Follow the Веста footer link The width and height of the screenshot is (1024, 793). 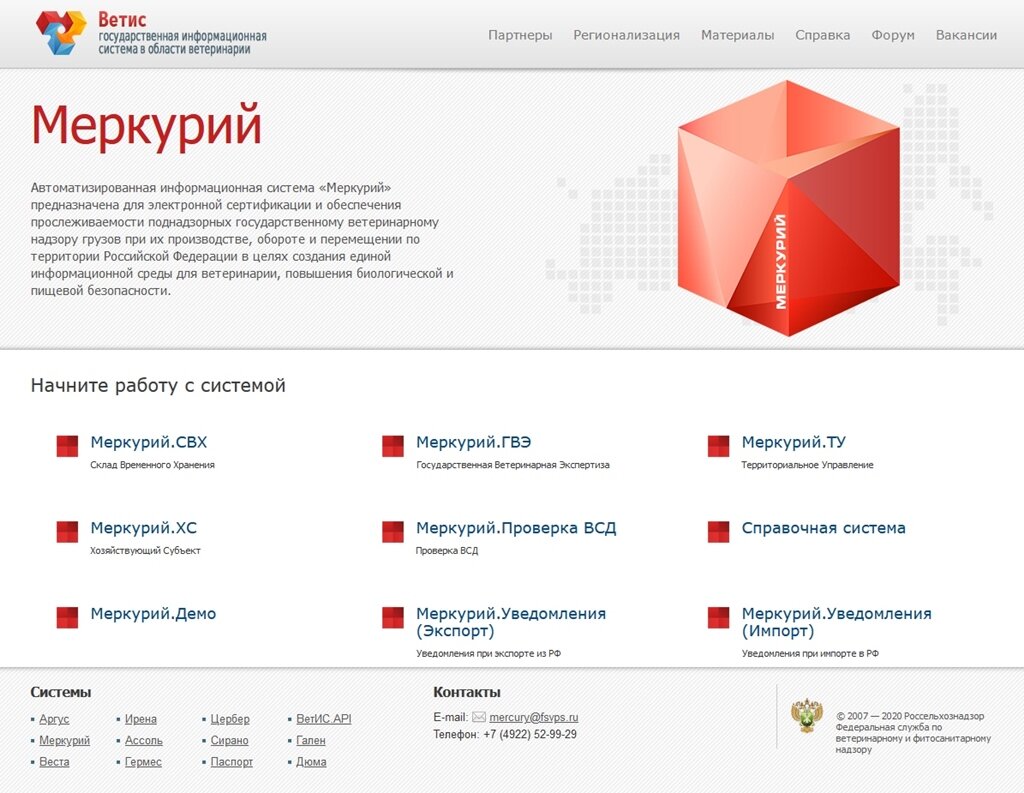54,762
